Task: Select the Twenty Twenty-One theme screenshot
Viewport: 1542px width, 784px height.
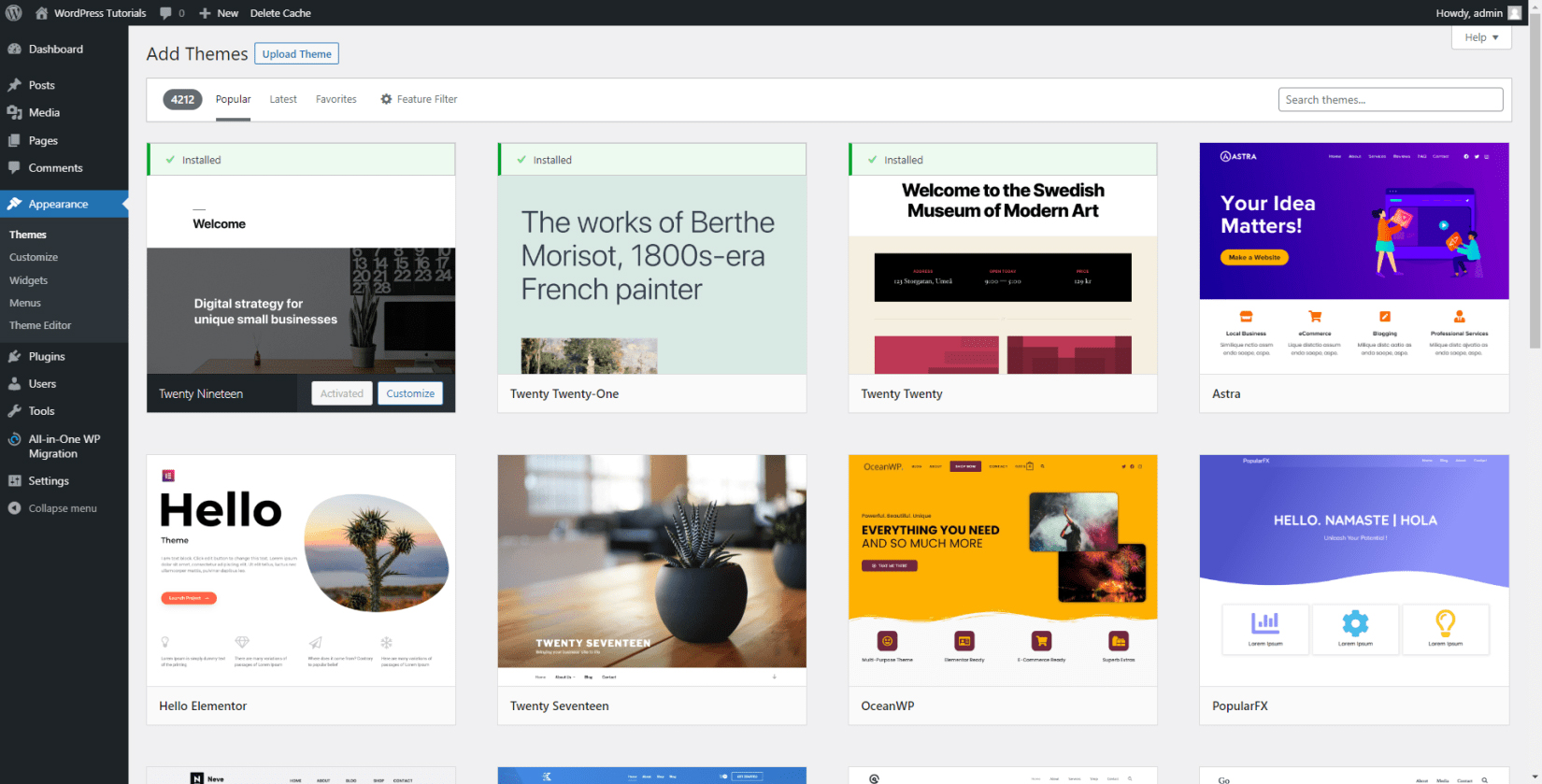Action: pyautogui.click(x=651, y=275)
